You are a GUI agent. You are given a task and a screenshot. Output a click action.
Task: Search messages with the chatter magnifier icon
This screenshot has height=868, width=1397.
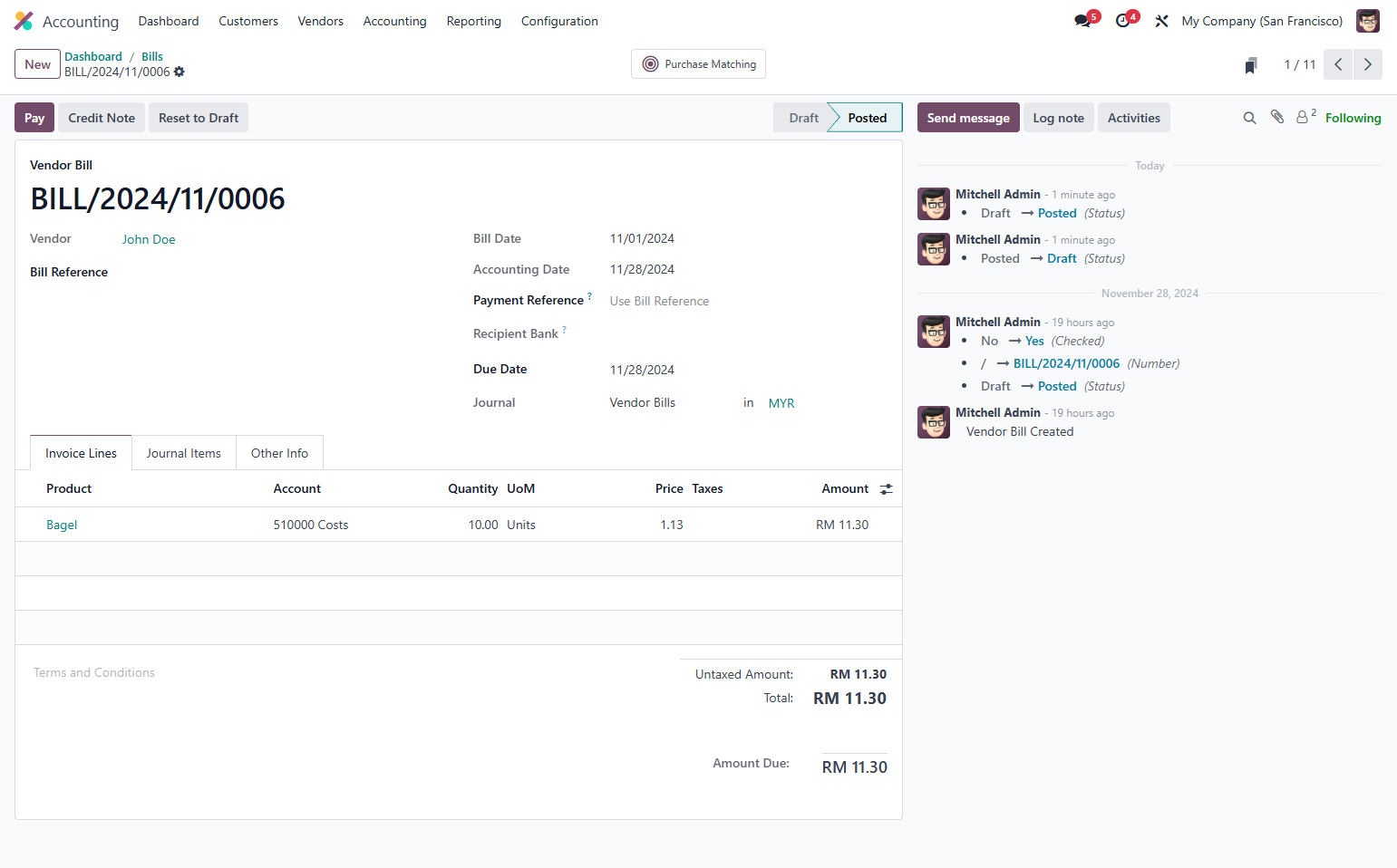[1249, 118]
